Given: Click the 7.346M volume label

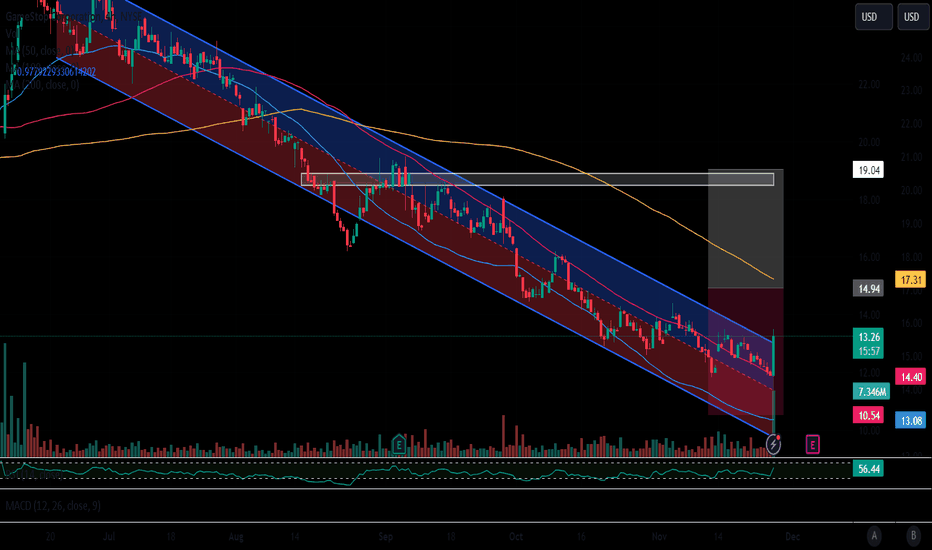Looking at the screenshot, I should tap(871, 391).
